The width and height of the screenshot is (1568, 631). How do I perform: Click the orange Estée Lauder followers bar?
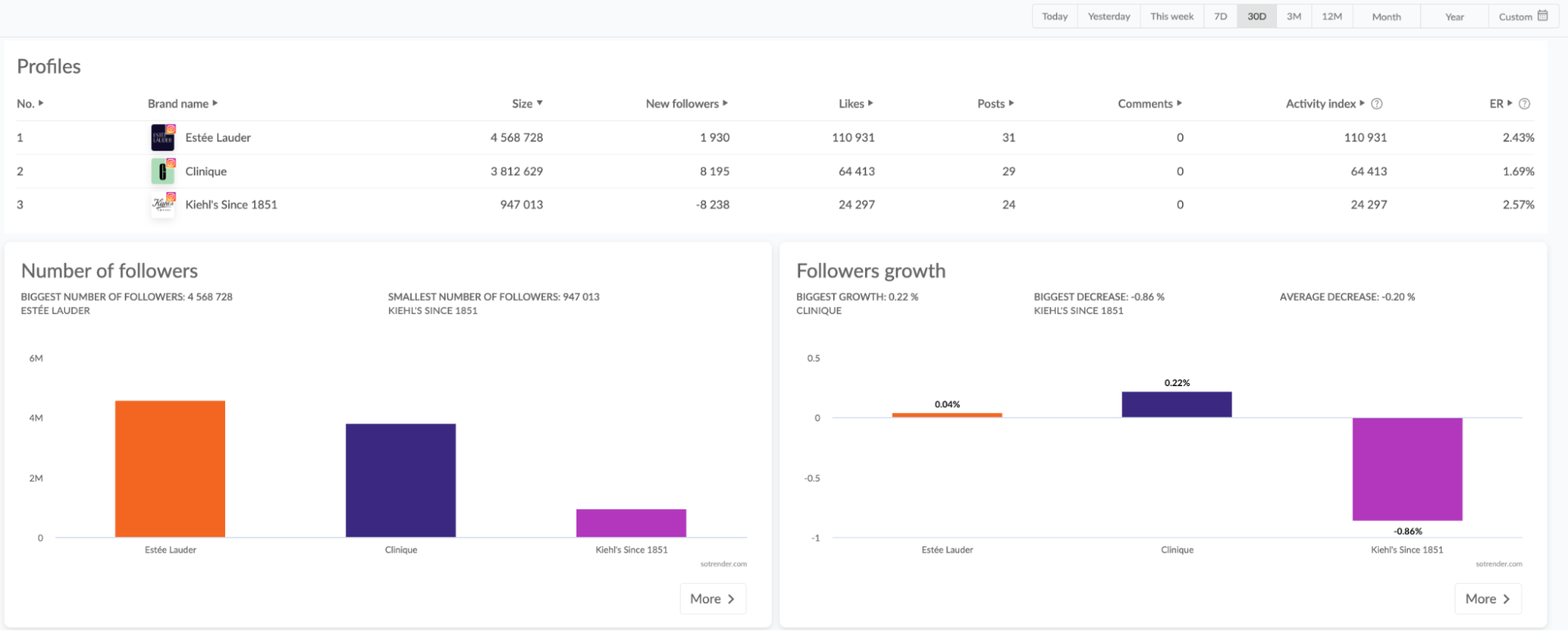pos(170,469)
